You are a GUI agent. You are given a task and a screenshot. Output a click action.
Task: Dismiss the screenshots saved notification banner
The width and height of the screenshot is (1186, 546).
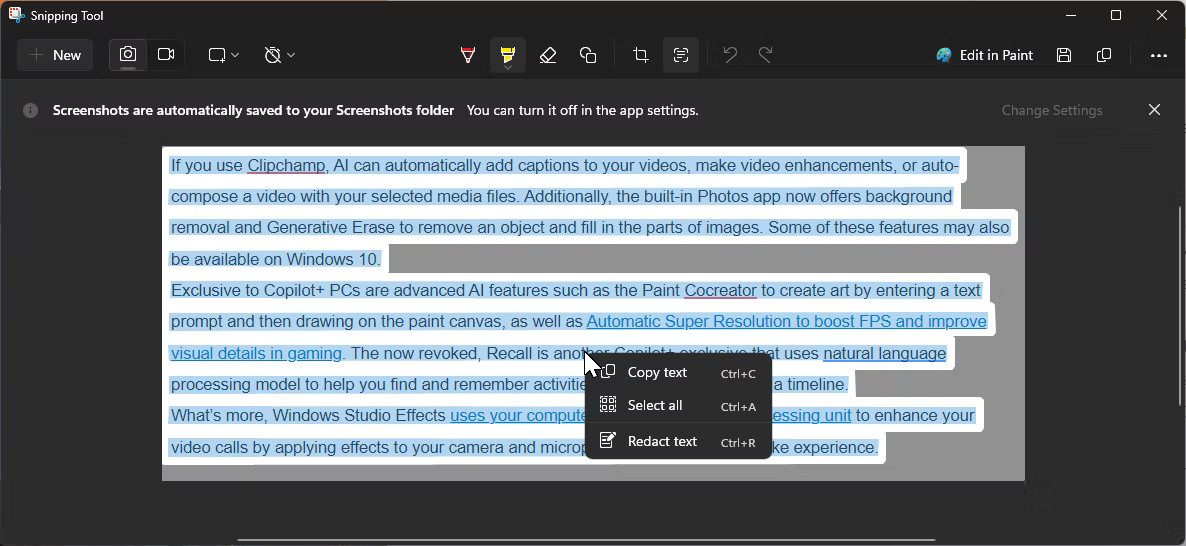(x=1154, y=110)
